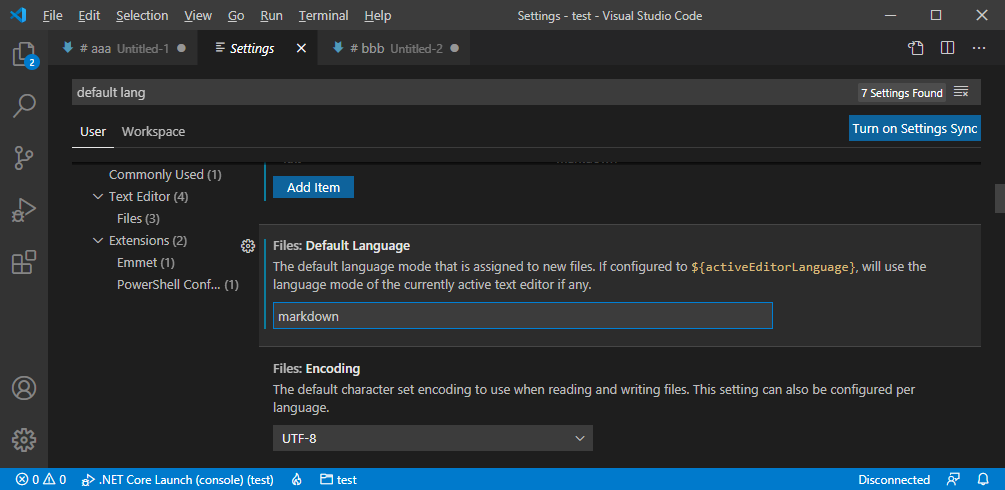Open the gear menu beside Default Language
Screen dimensions: 1005x490
tap(248, 246)
